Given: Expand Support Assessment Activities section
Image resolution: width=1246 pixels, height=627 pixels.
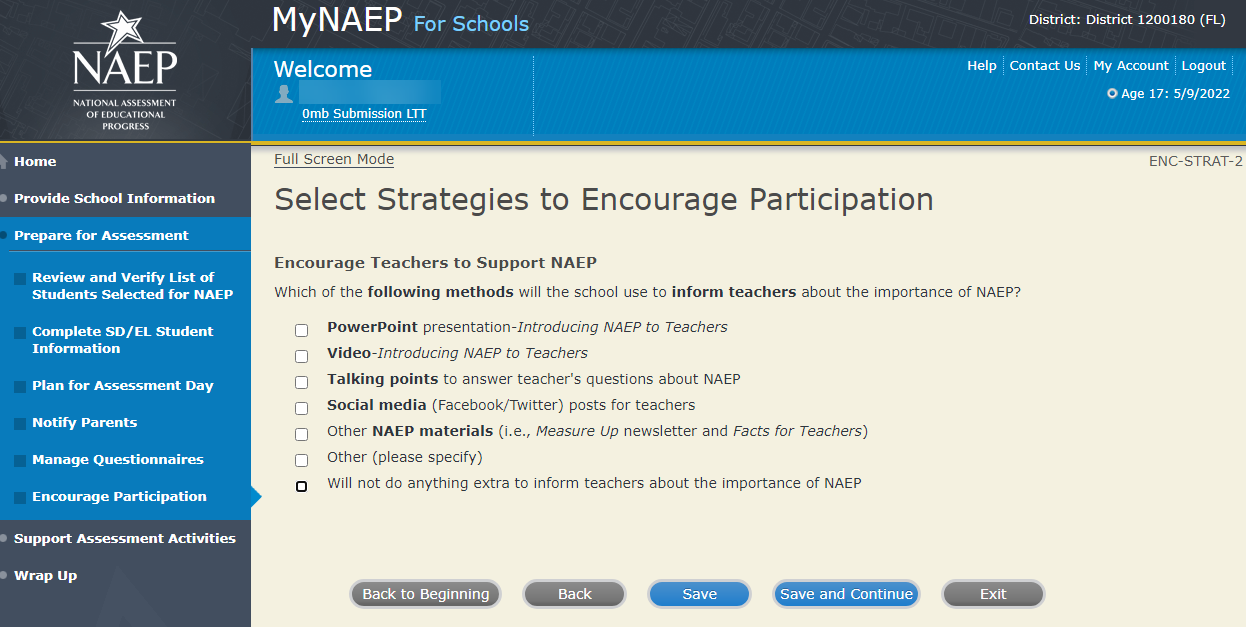Looking at the screenshot, I should point(124,538).
